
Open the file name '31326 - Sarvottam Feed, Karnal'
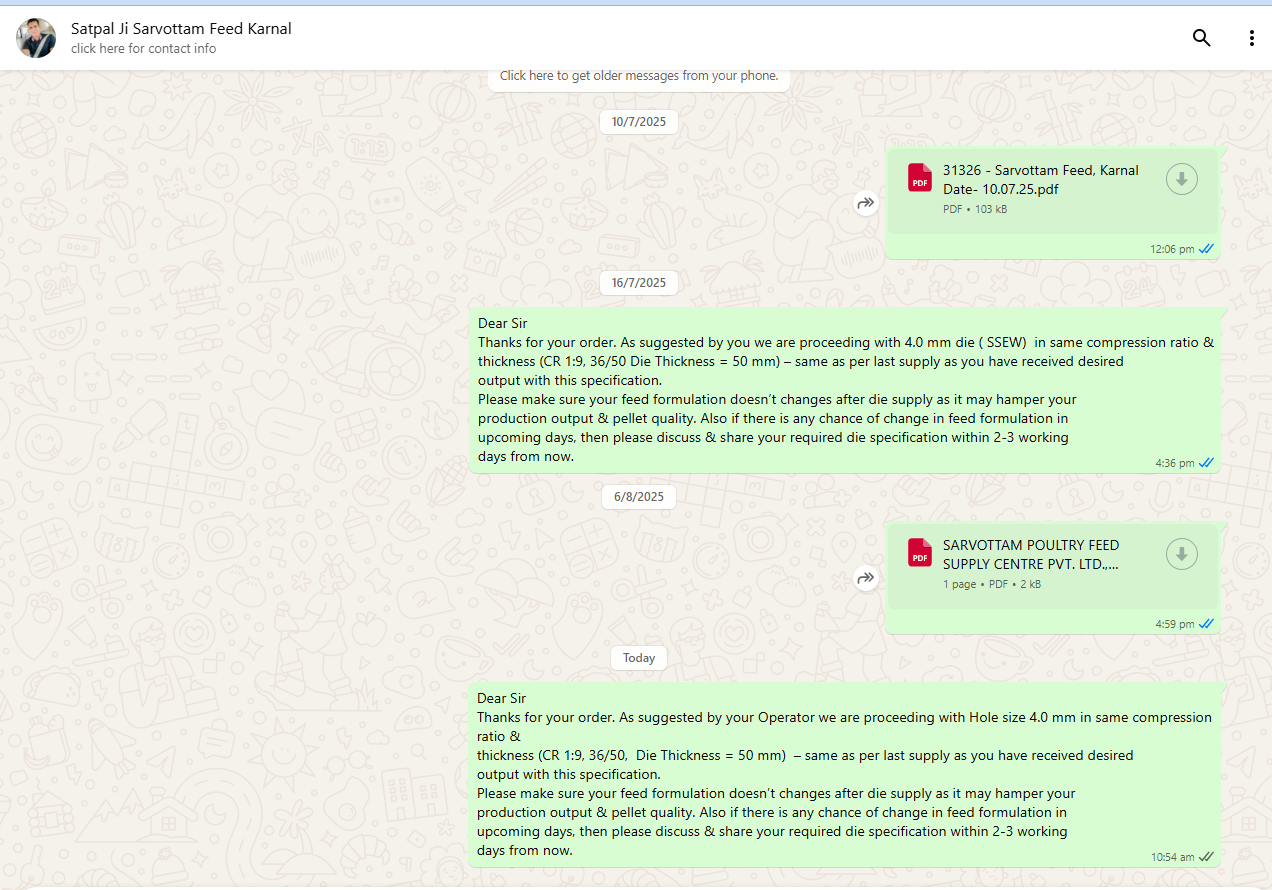coord(1040,171)
